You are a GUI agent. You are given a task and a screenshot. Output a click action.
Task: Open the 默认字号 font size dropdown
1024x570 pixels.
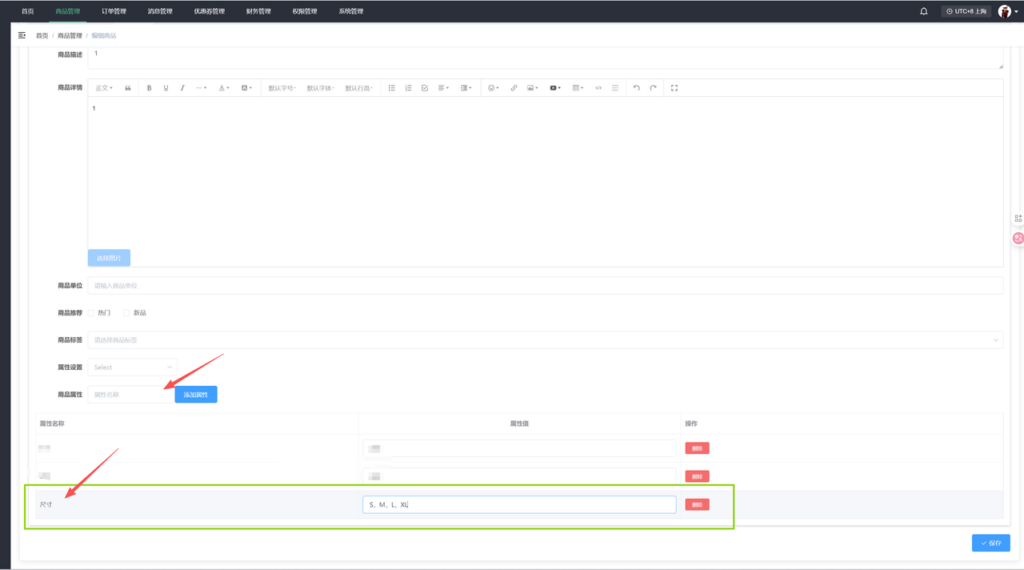(x=282, y=88)
